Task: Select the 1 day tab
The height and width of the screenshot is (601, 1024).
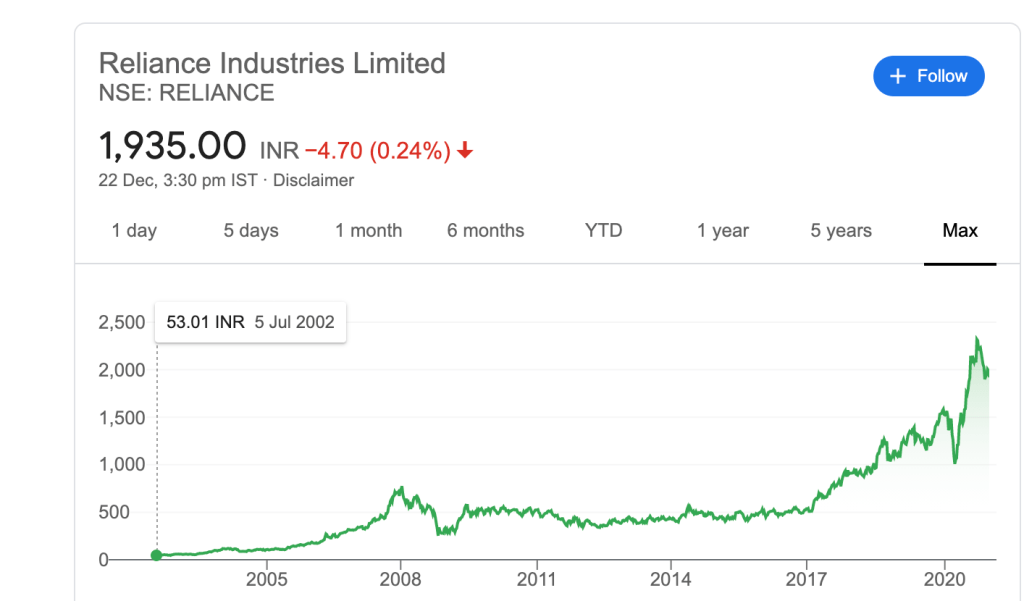Action: pyautogui.click(x=134, y=231)
